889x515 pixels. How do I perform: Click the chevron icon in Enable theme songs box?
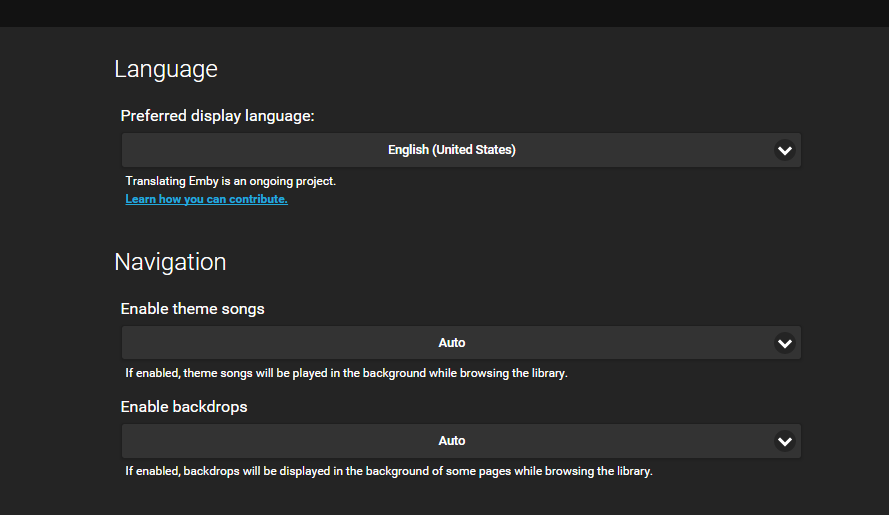pos(785,343)
